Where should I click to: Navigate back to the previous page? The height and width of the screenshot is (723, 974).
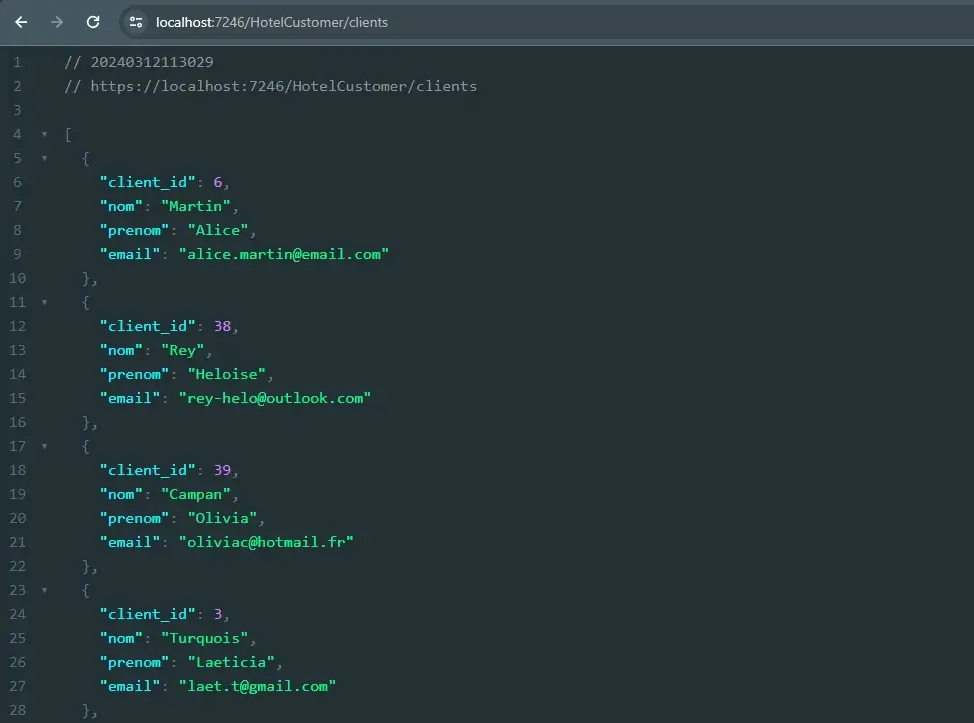click(20, 21)
